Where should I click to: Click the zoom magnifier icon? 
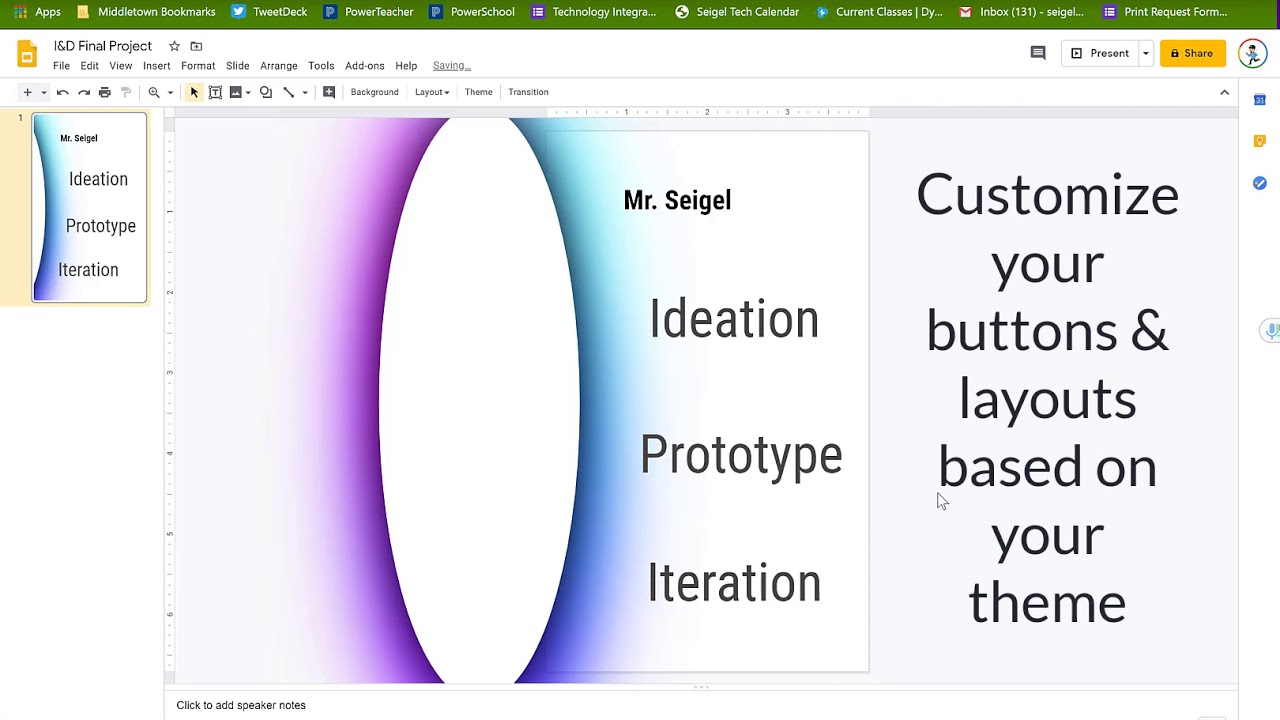click(154, 92)
